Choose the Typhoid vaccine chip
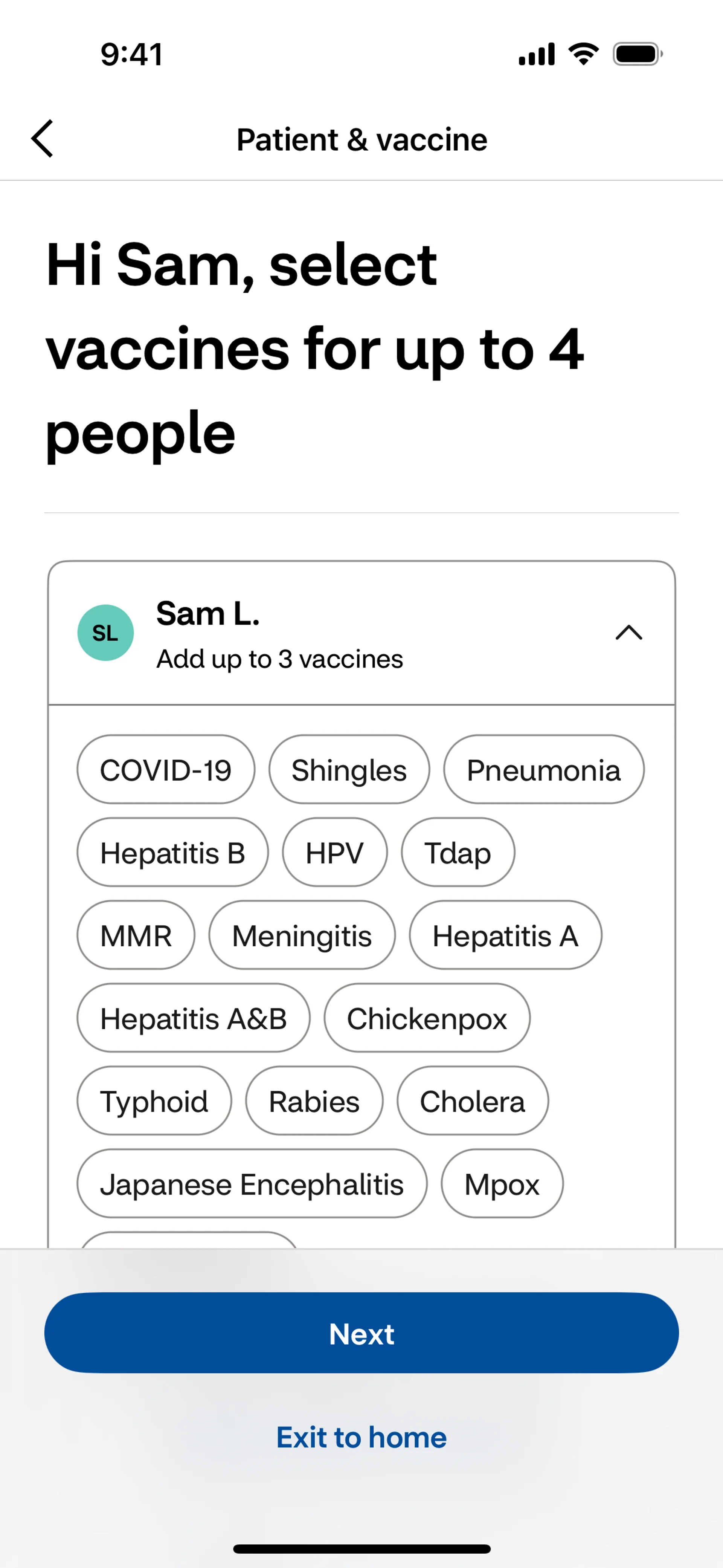Screen dimensions: 723x1568 point(154,1101)
